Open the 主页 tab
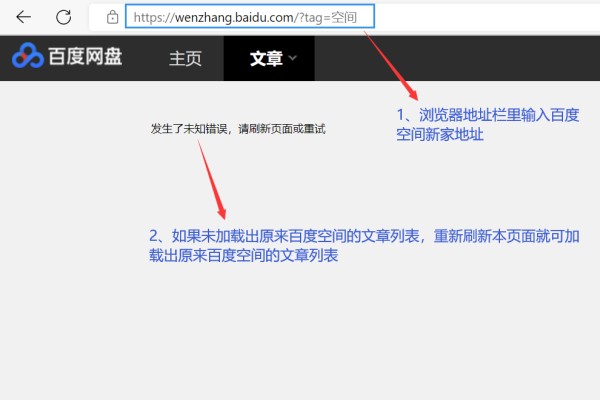The width and height of the screenshot is (600, 400). pos(185,59)
